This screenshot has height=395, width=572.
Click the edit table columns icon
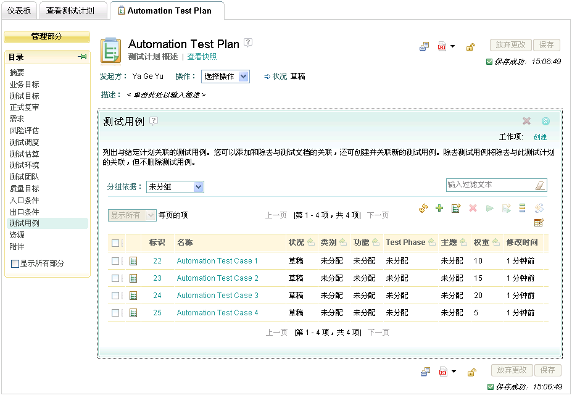539,222
